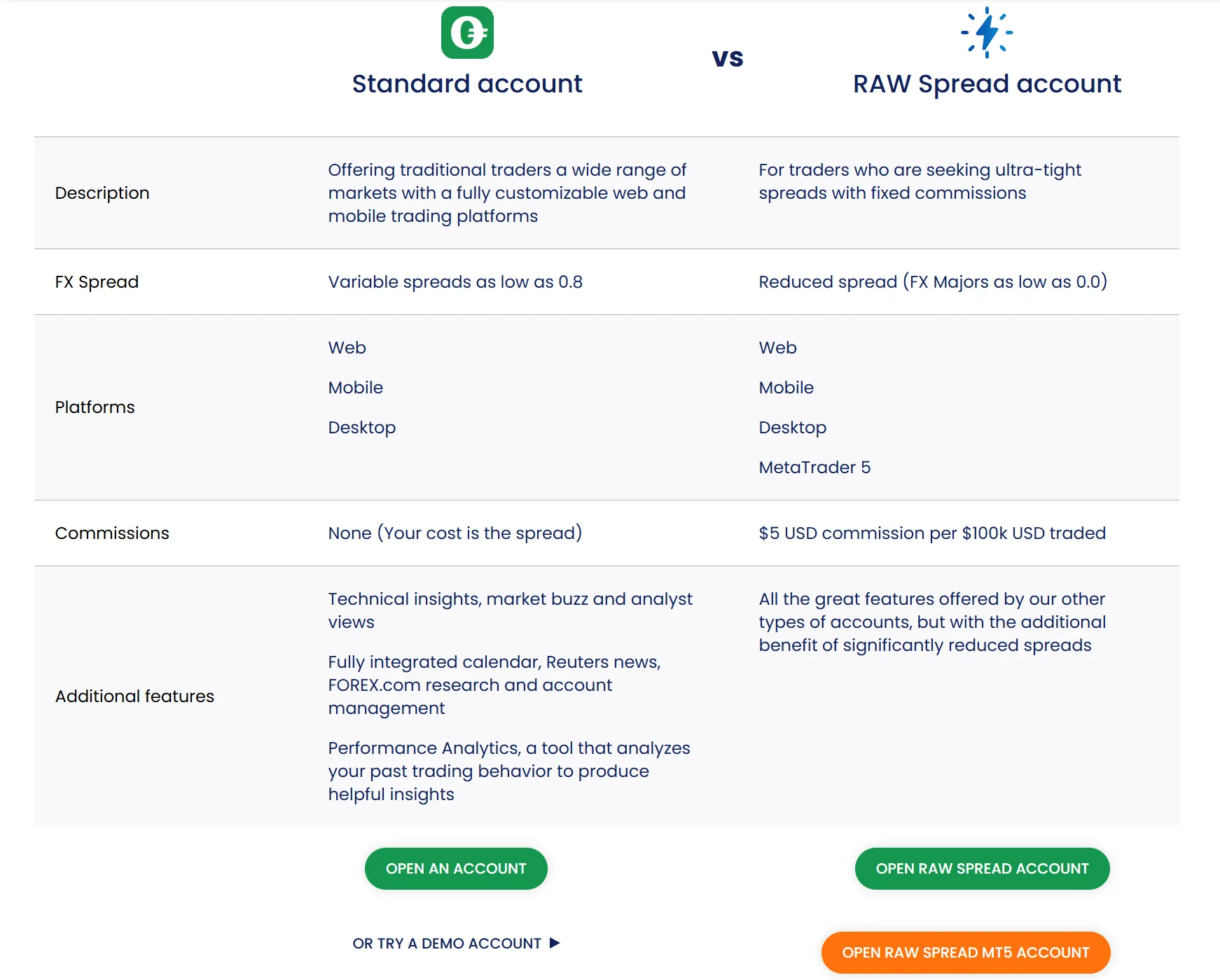1220x980 pixels.
Task: Select the Standard account heading
Action: tap(467, 84)
